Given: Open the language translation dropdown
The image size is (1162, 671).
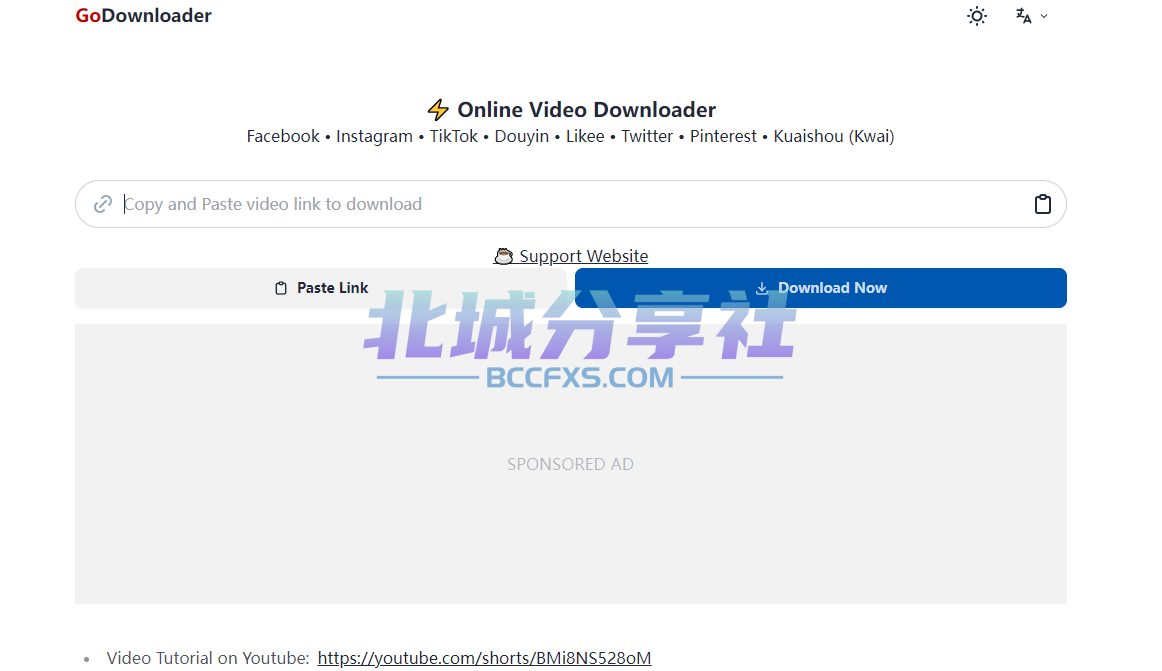Looking at the screenshot, I should (x=1032, y=16).
